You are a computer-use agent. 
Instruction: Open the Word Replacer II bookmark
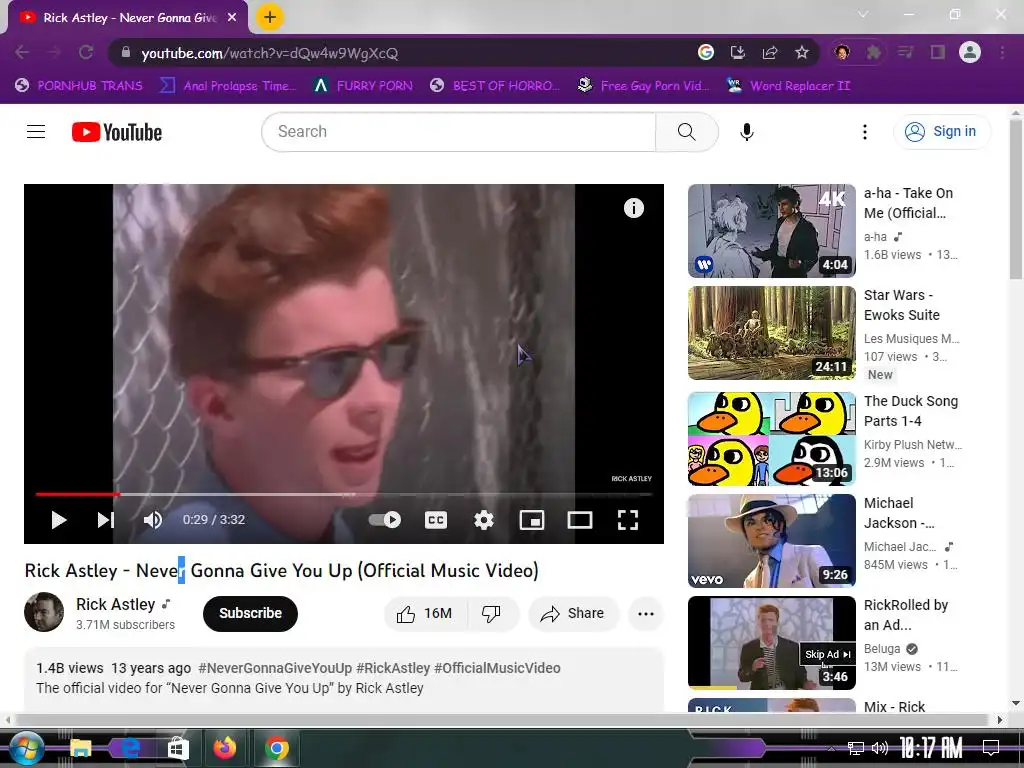(788, 86)
